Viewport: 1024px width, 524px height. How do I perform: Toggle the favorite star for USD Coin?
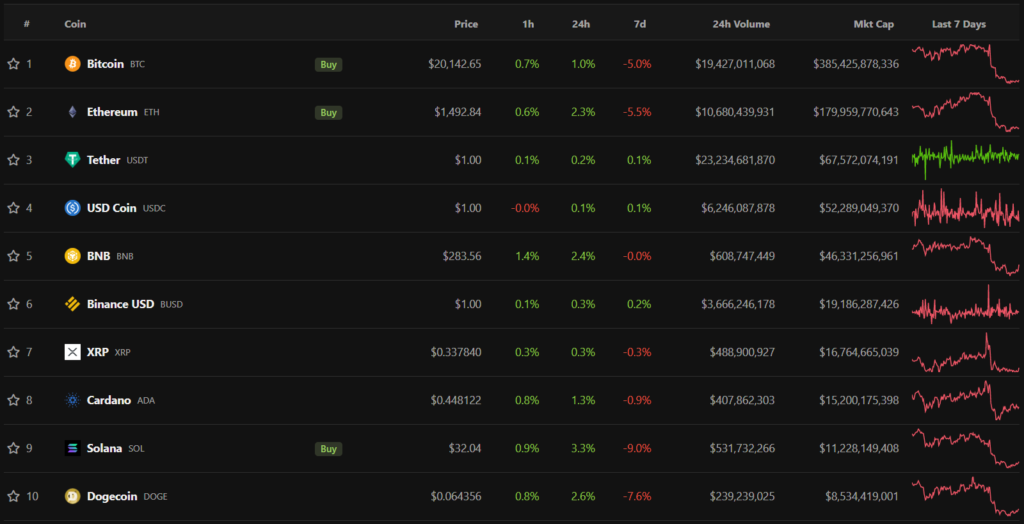tap(13, 208)
